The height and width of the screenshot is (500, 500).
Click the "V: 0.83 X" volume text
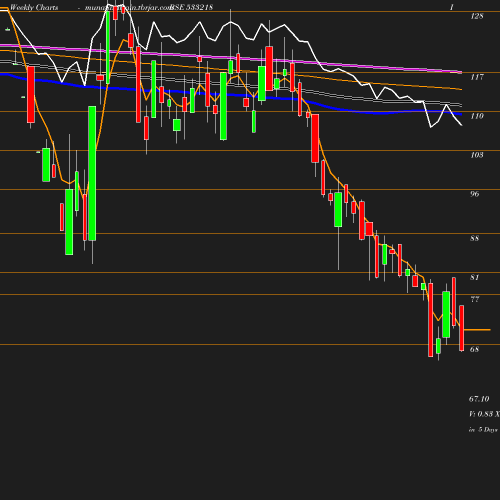(484, 414)
